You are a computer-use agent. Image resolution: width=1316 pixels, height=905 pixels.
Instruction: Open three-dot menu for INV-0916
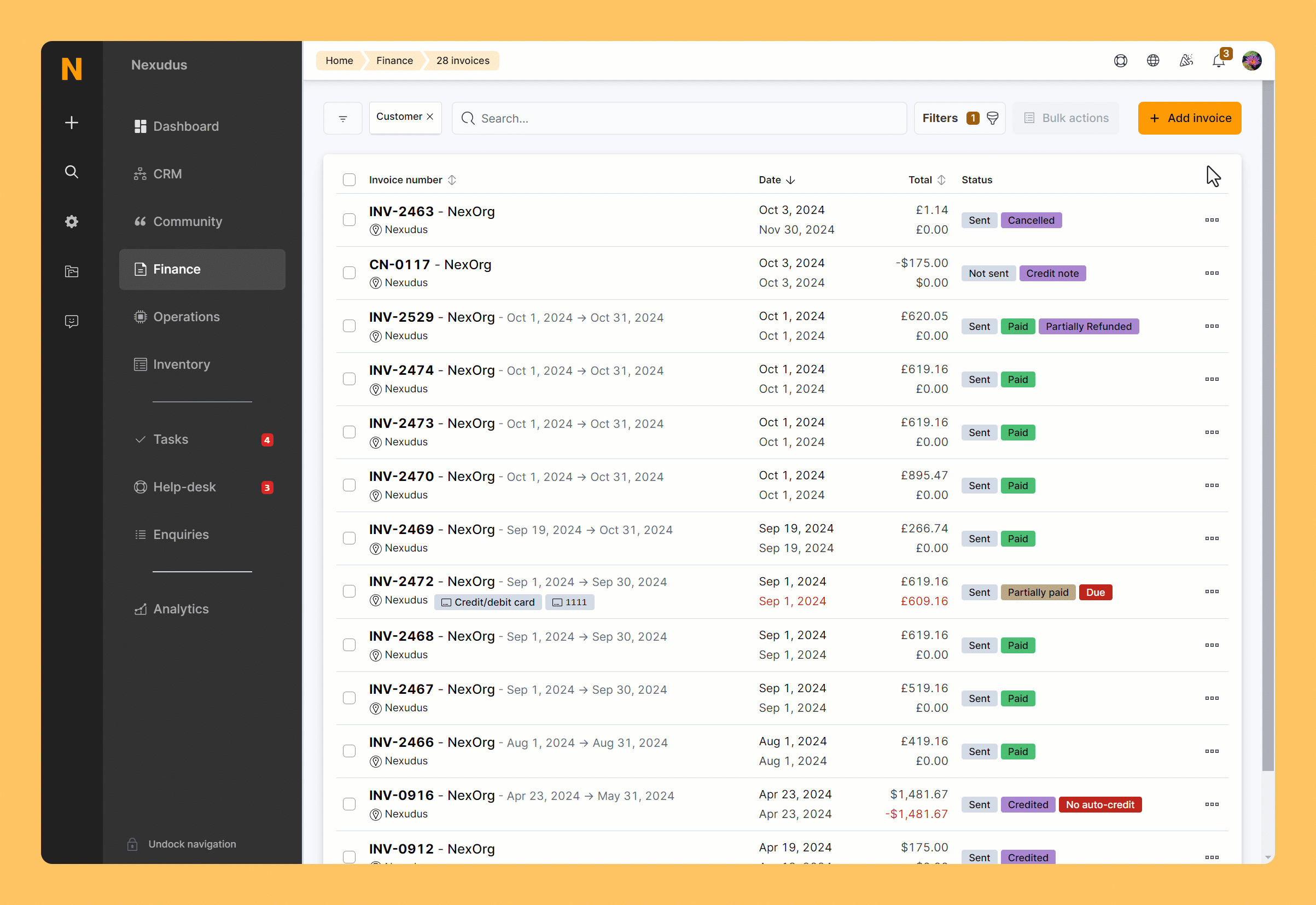1212,805
